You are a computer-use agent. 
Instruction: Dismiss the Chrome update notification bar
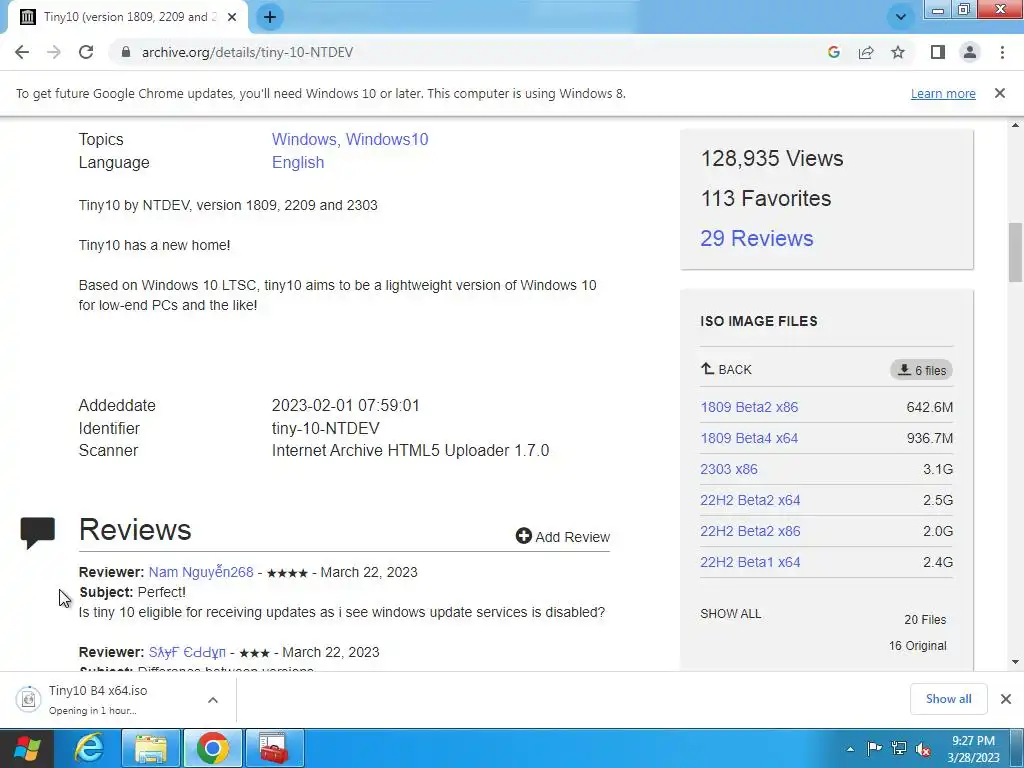[x=1000, y=93]
